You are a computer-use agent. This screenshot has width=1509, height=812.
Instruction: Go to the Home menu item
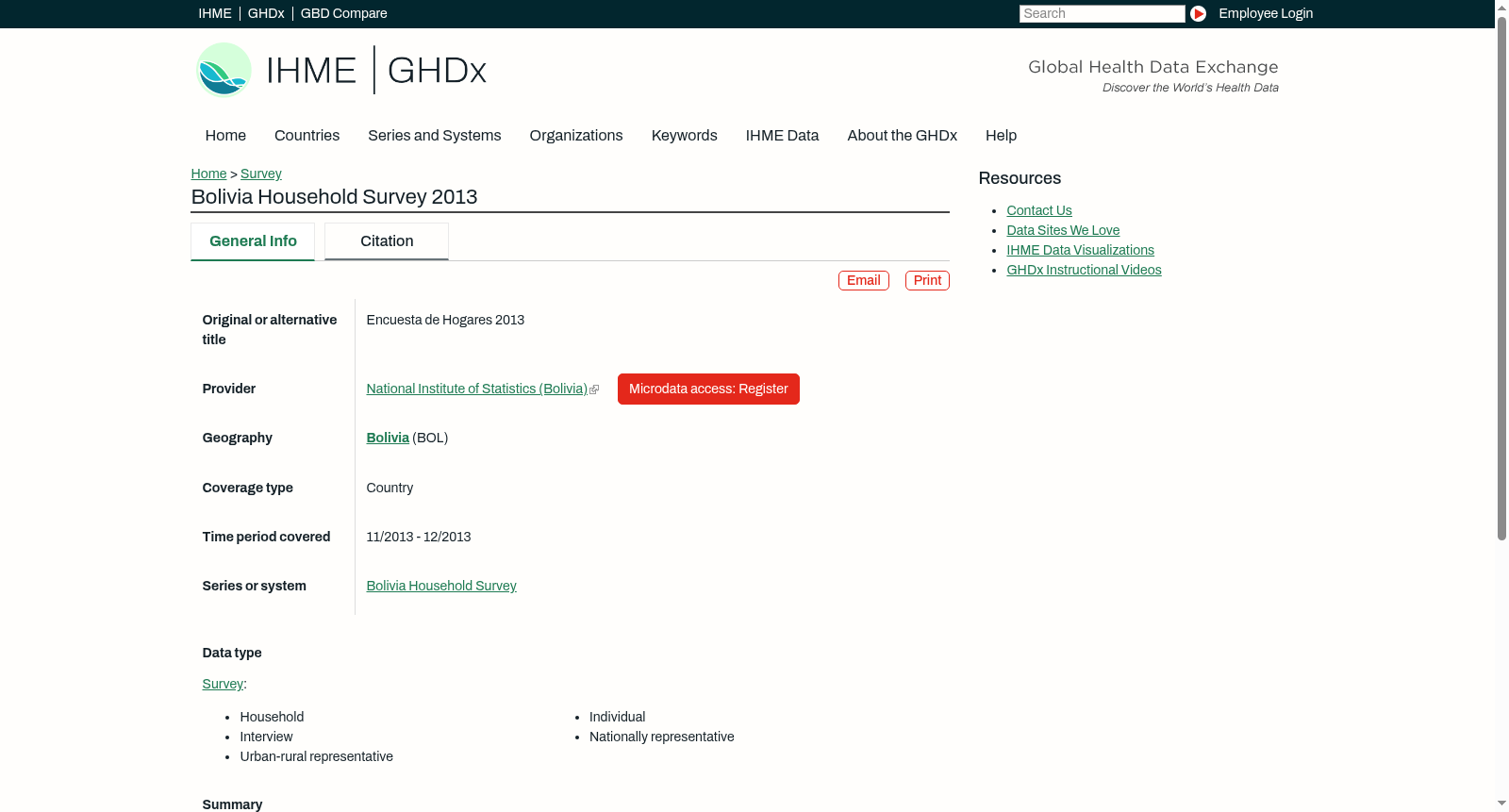[x=225, y=136]
